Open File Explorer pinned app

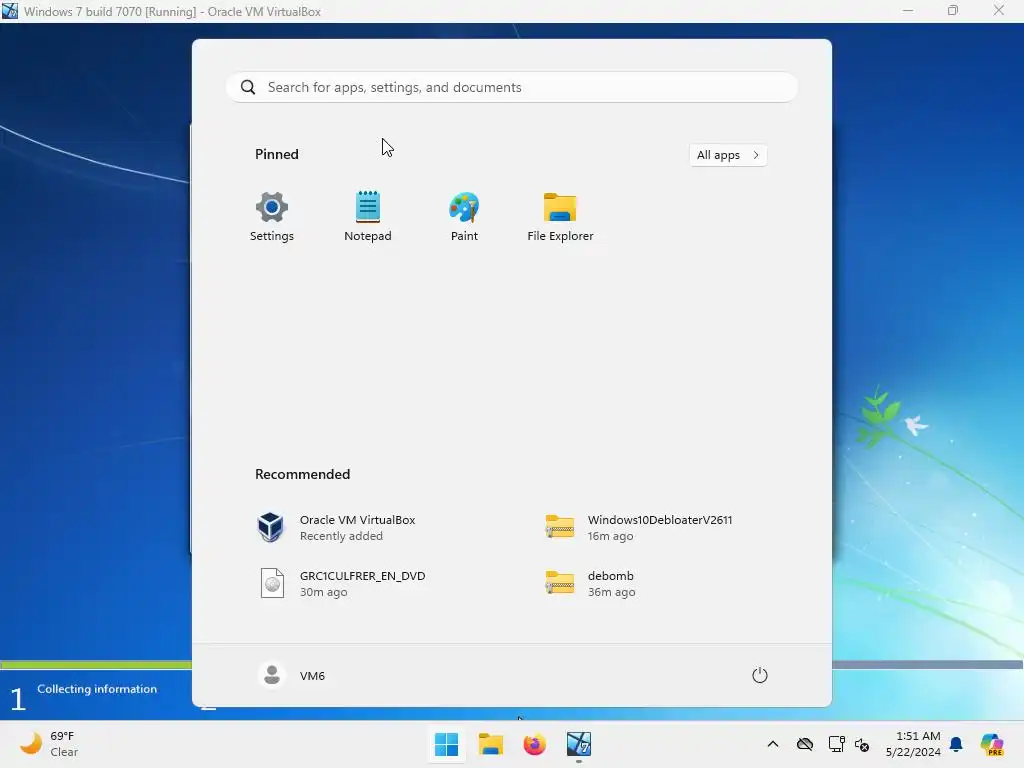[560, 216]
